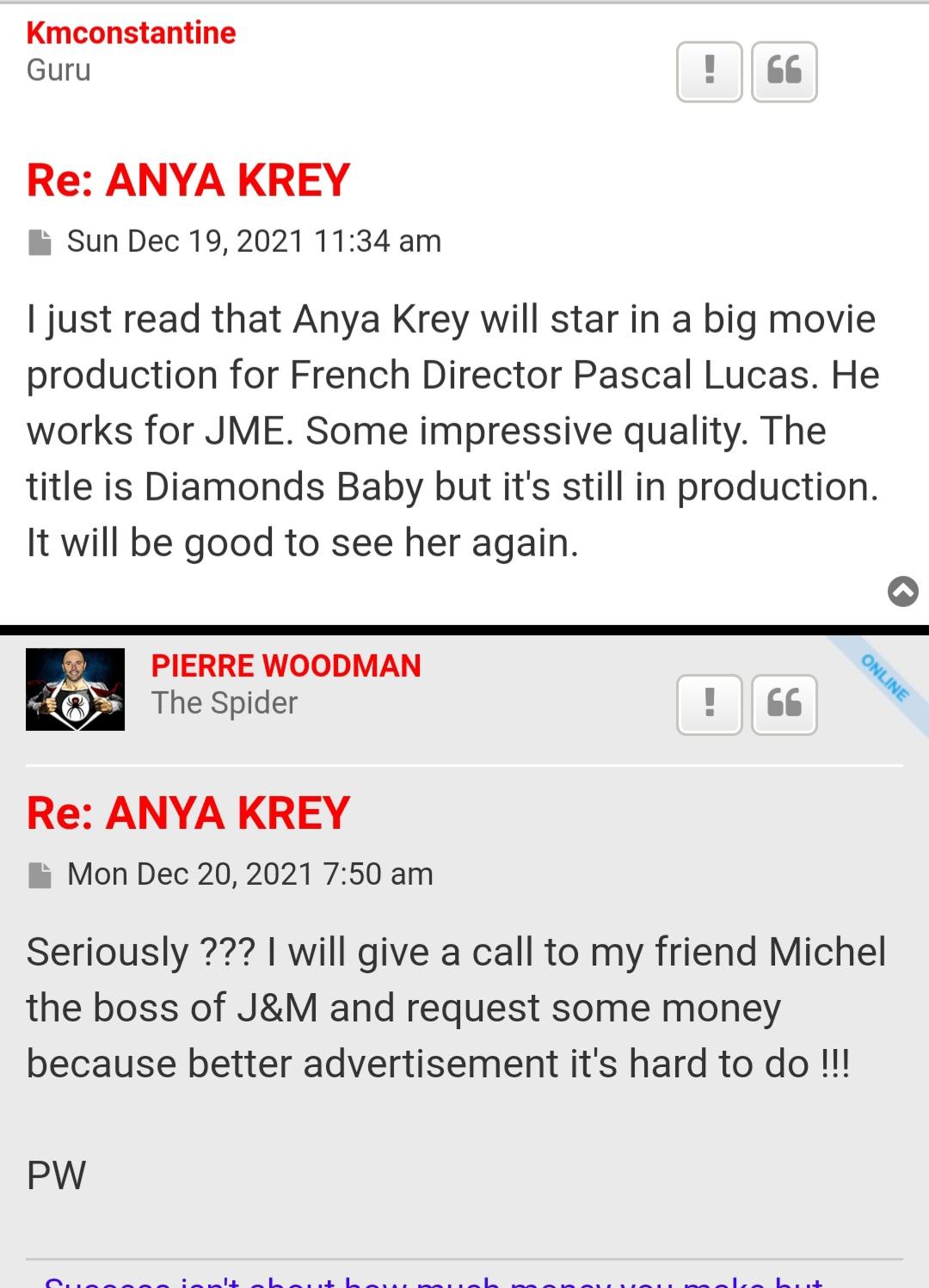Click "The Spider" rank label
Screen dimensions: 929x1288
tap(225, 703)
